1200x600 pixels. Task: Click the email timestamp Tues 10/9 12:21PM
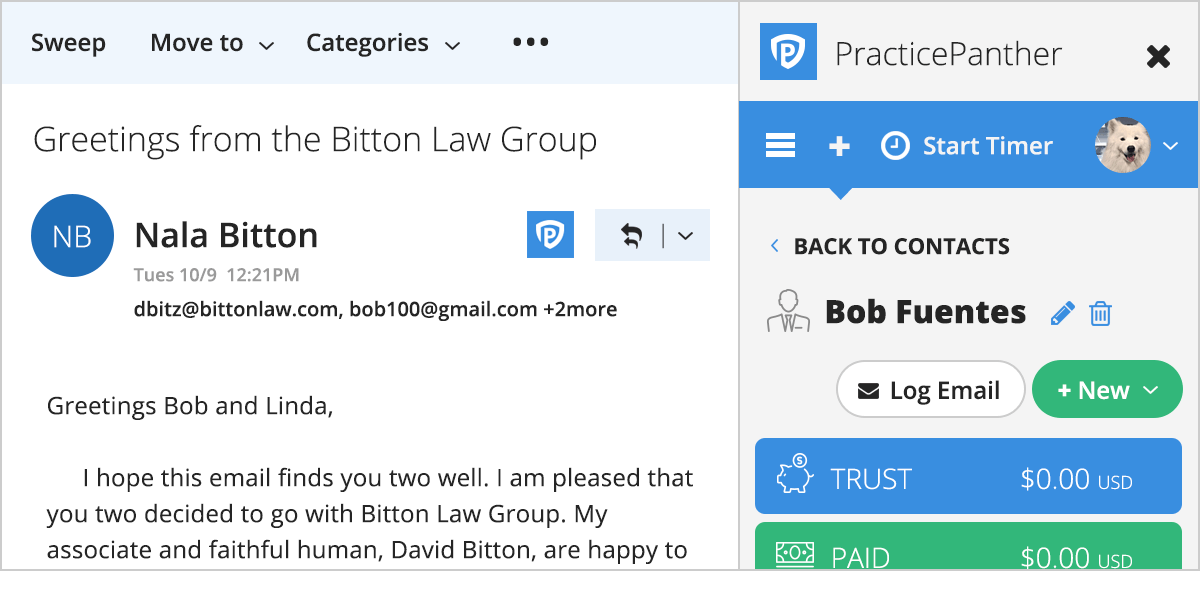click(216, 275)
